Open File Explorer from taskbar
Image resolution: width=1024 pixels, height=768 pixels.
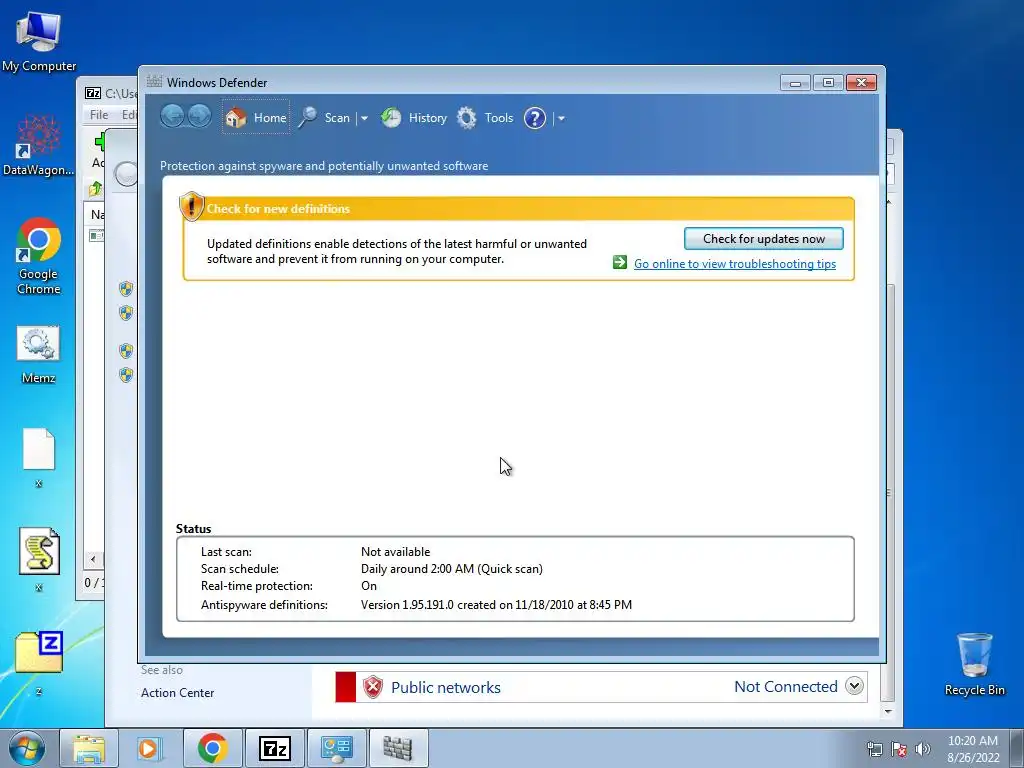point(89,748)
